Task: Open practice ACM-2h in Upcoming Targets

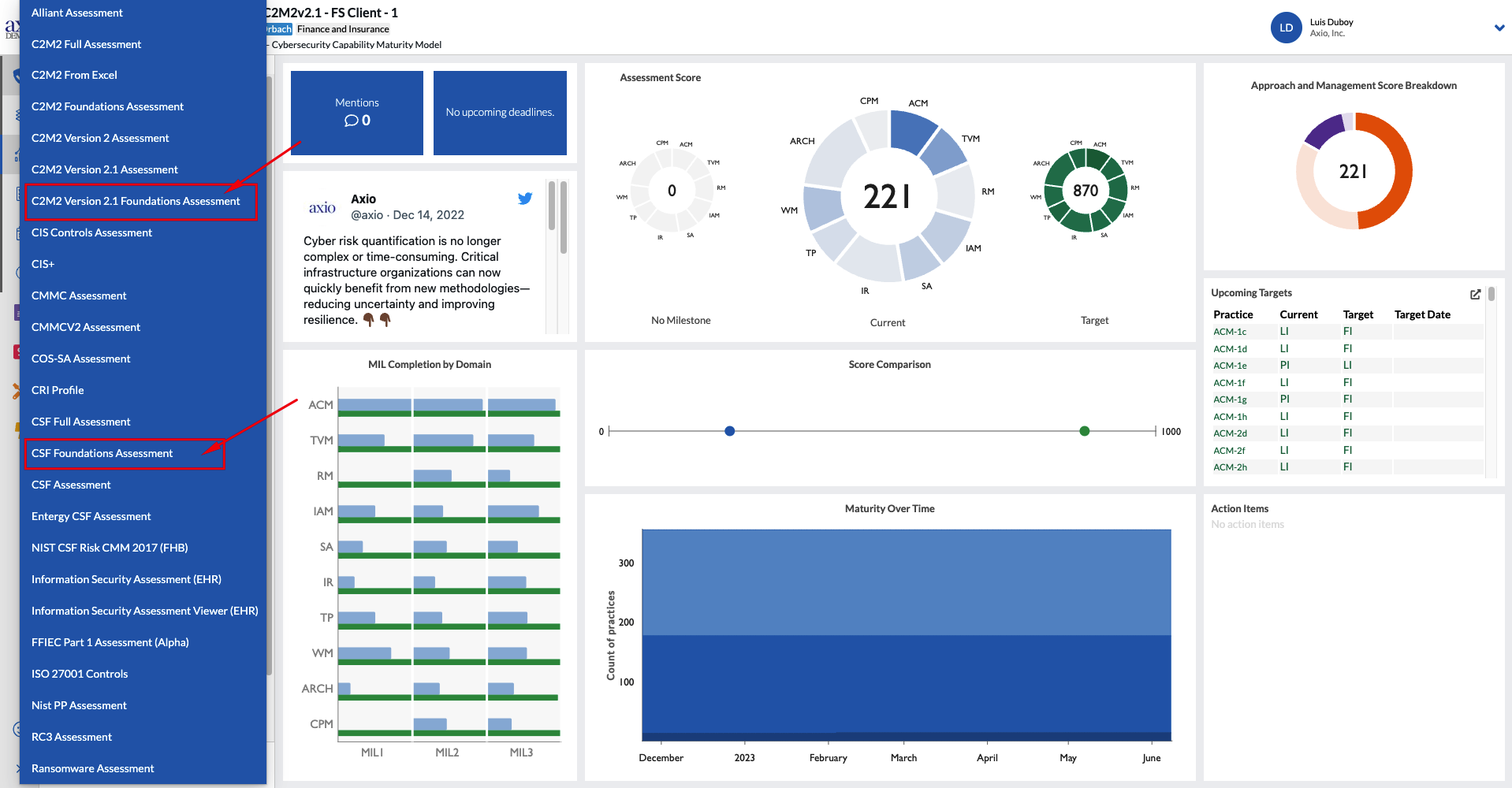Action: point(1230,467)
